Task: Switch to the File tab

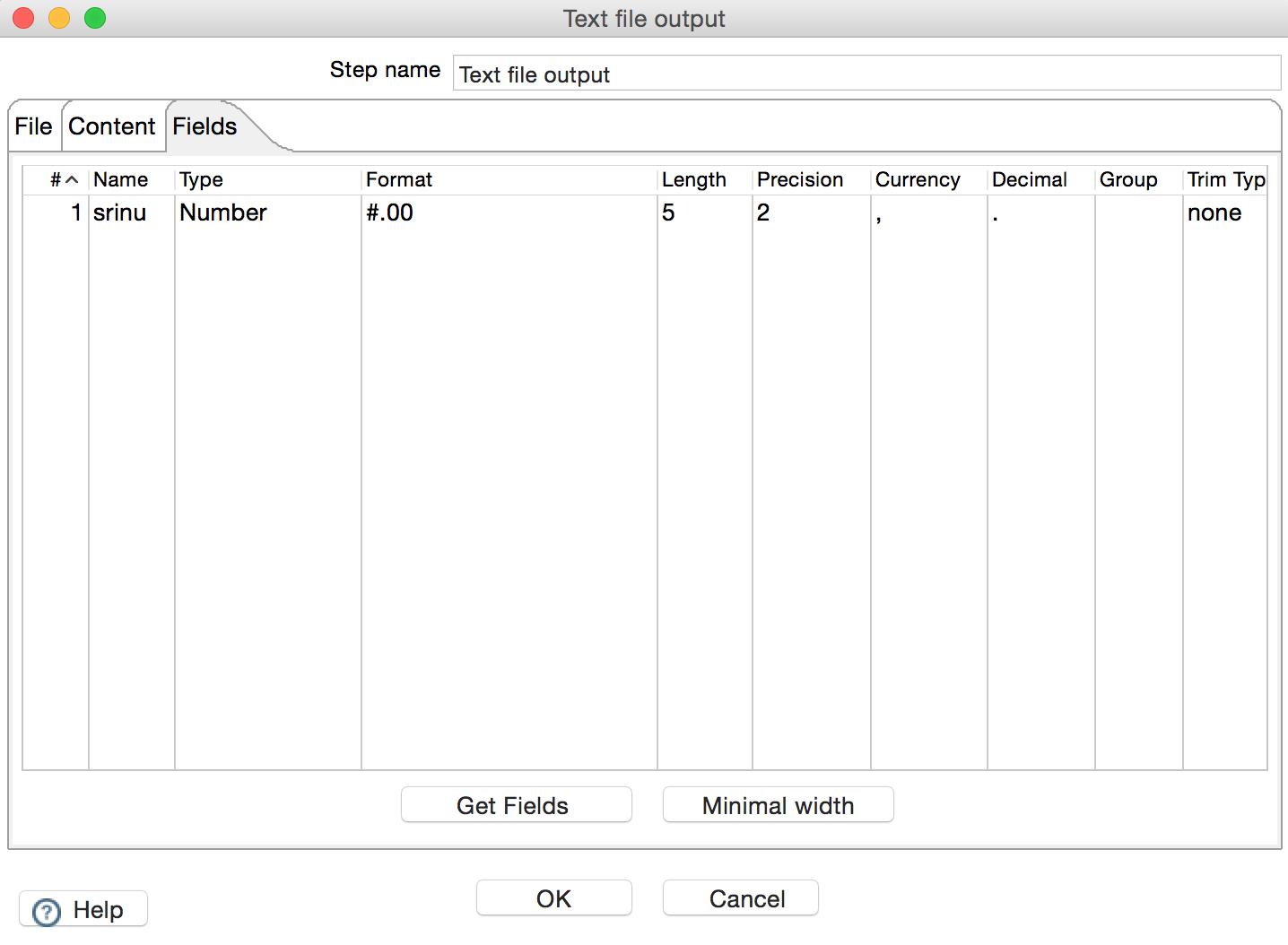Action: coord(34,126)
